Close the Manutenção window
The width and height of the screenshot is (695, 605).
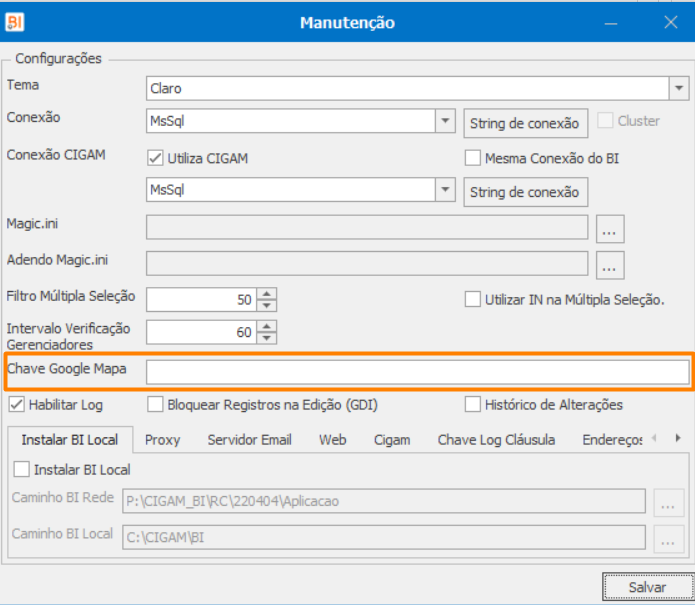pos(671,22)
